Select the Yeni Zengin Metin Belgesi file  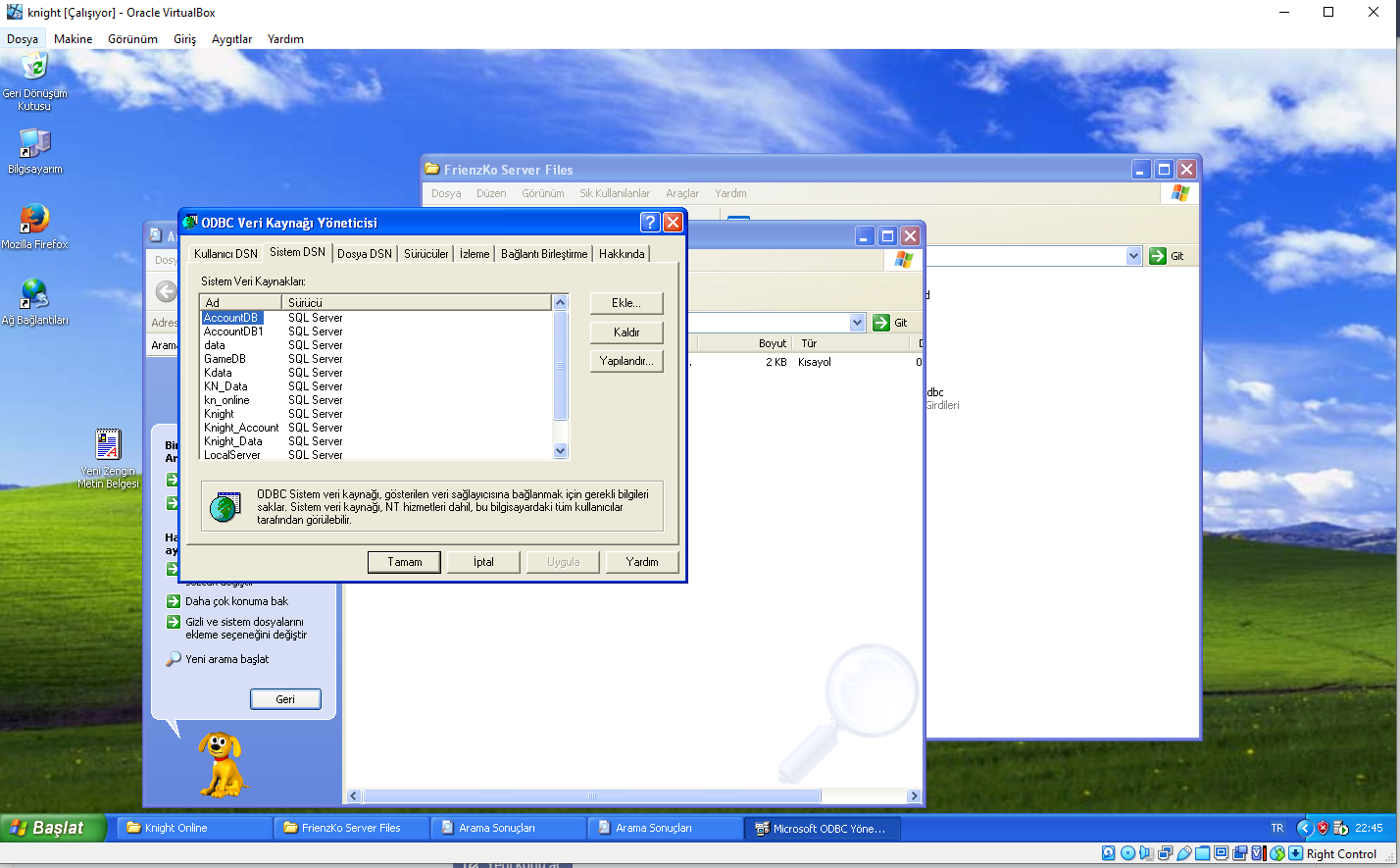coord(108,458)
